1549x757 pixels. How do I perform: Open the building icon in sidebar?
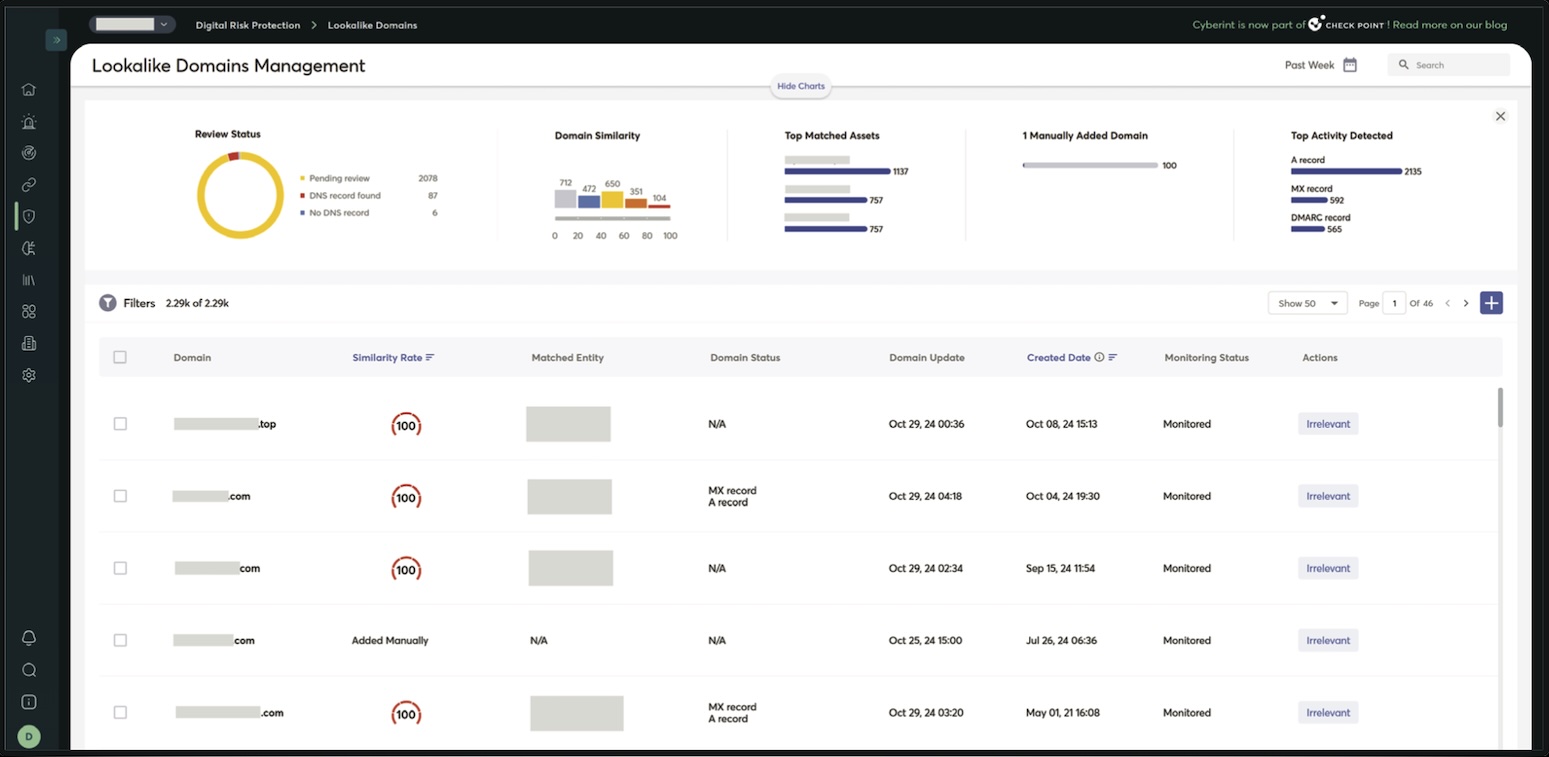(x=29, y=343)
